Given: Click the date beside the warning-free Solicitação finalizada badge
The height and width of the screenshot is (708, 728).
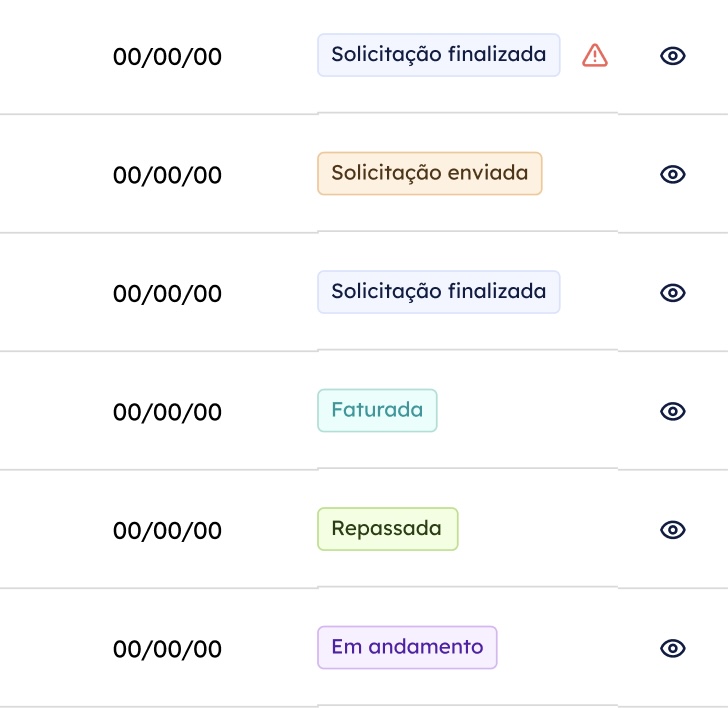Looking at the screenshot, I should 167,294.
